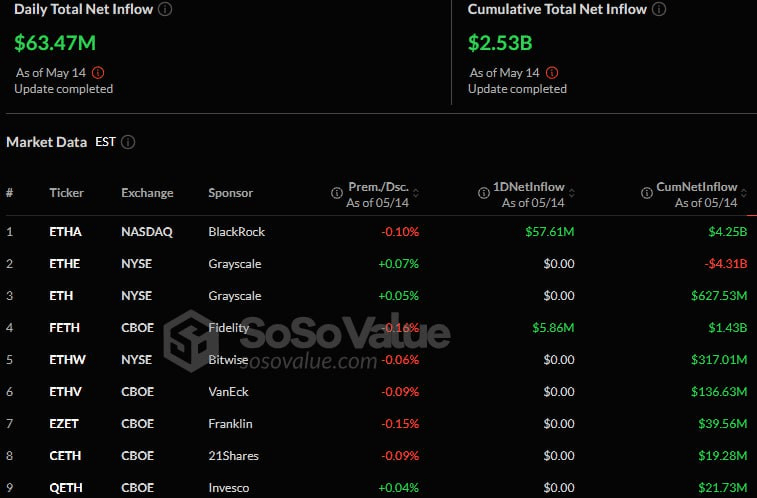
Task: Click $4.25B cumulative inflow value
Action: pyautogui.click(x=728, y=232)
